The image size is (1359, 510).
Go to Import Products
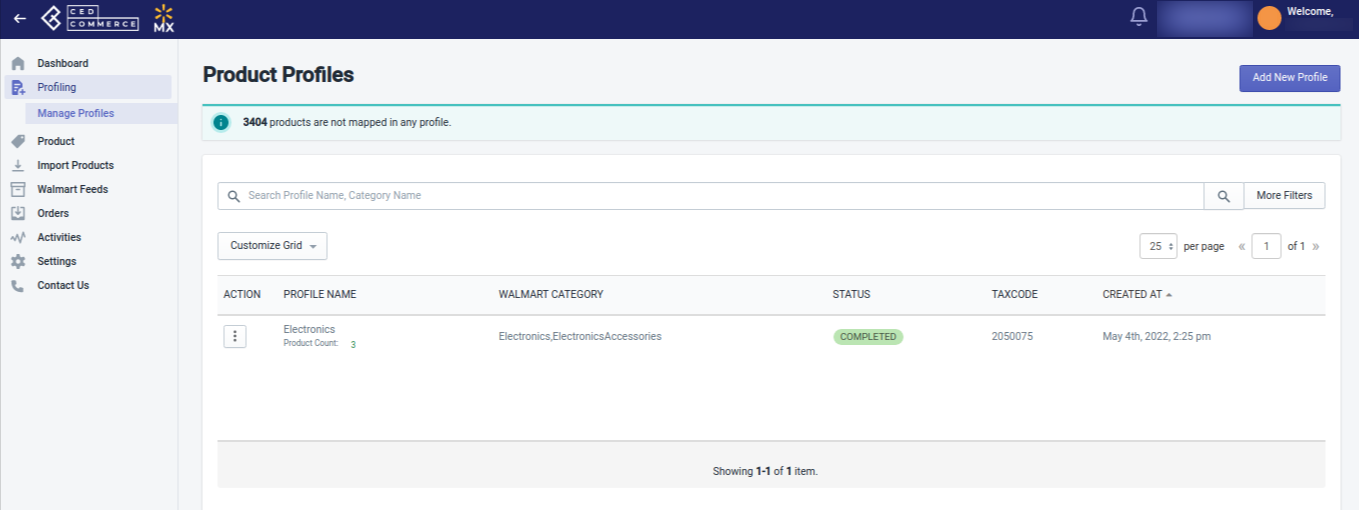[x=75, y=165]
